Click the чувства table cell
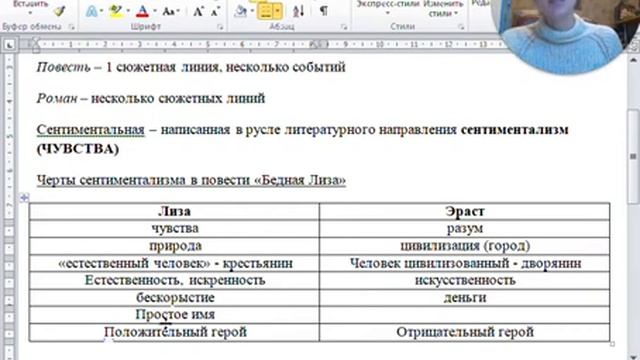 click(174, 229)
